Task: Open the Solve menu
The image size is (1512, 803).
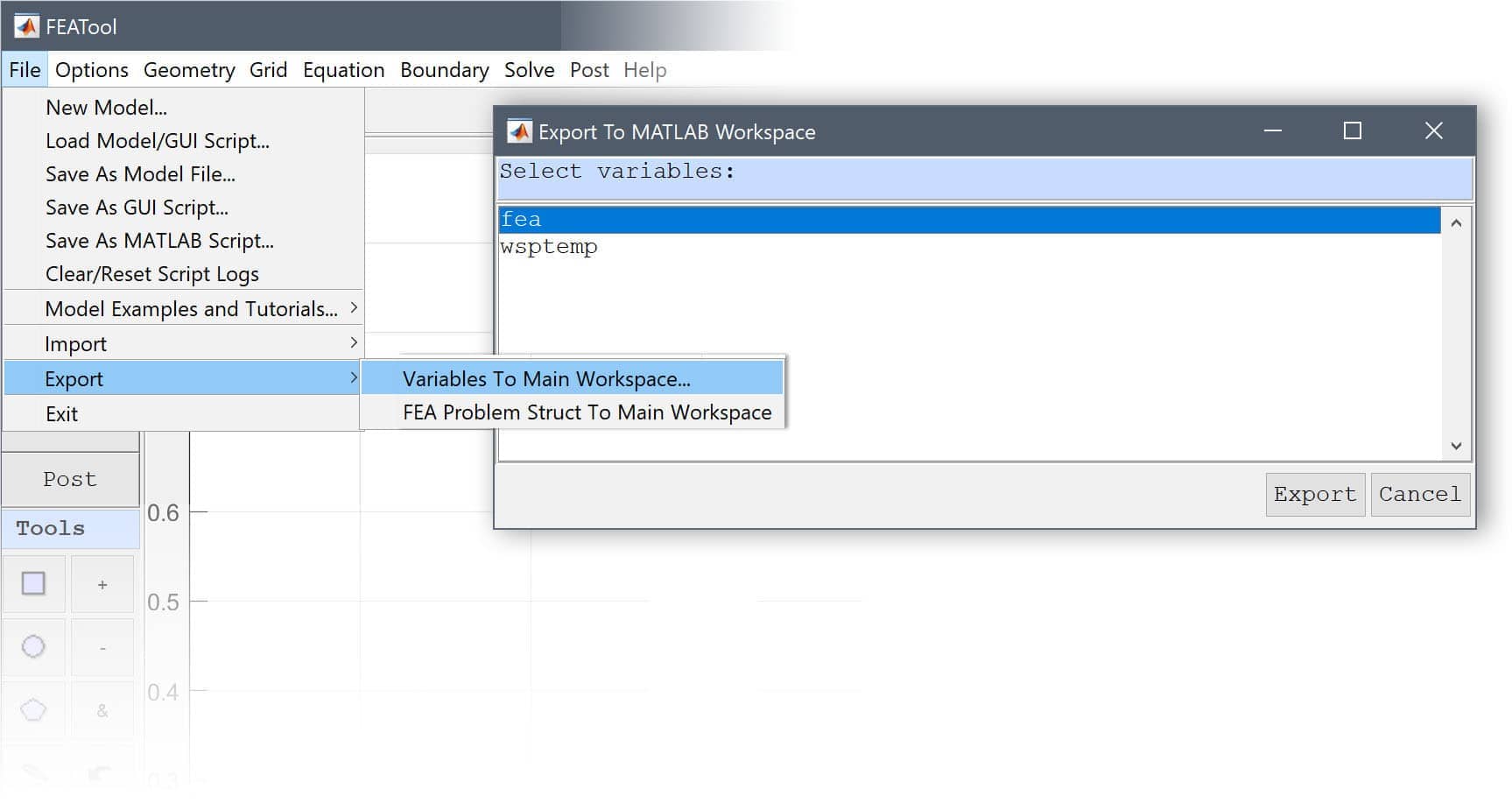Action: pyautogui.click(x=529, y=70)
